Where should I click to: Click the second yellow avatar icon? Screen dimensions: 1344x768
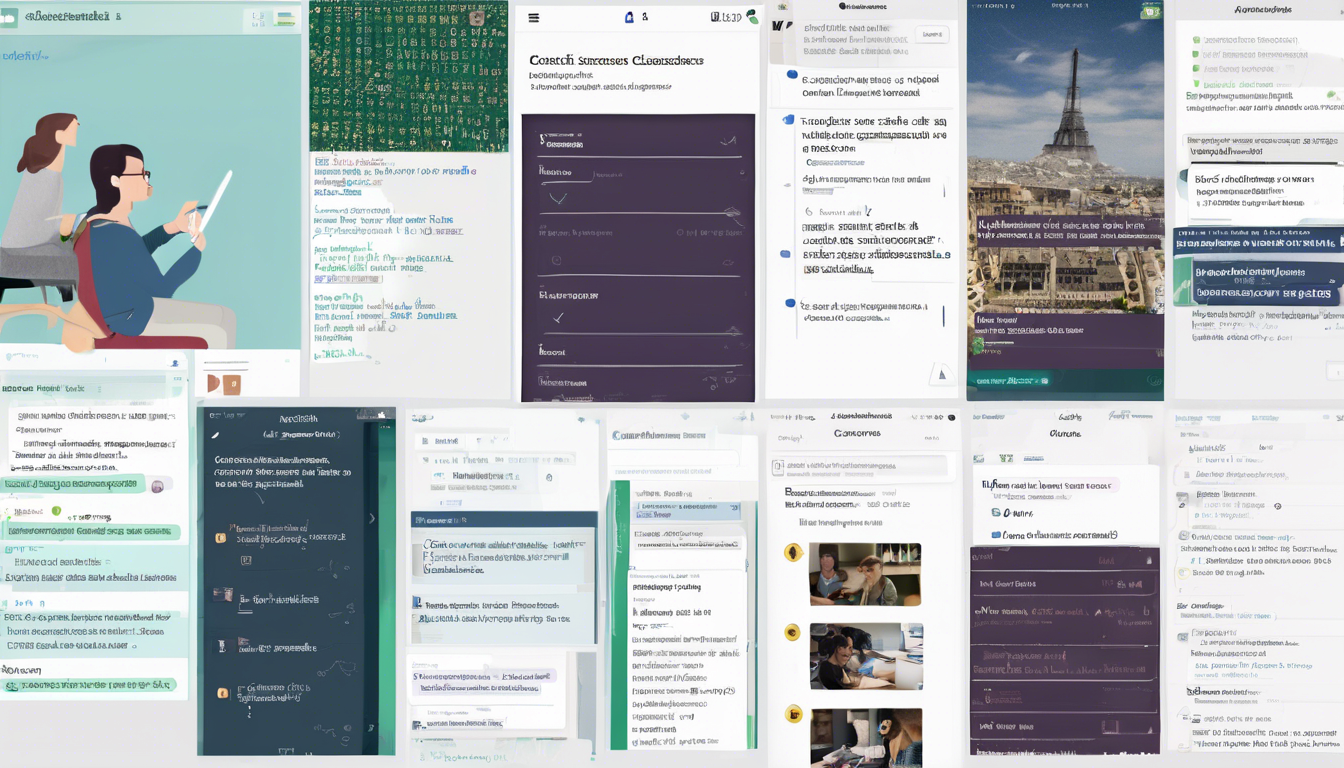pyautogui.click(x=793, y=632)
